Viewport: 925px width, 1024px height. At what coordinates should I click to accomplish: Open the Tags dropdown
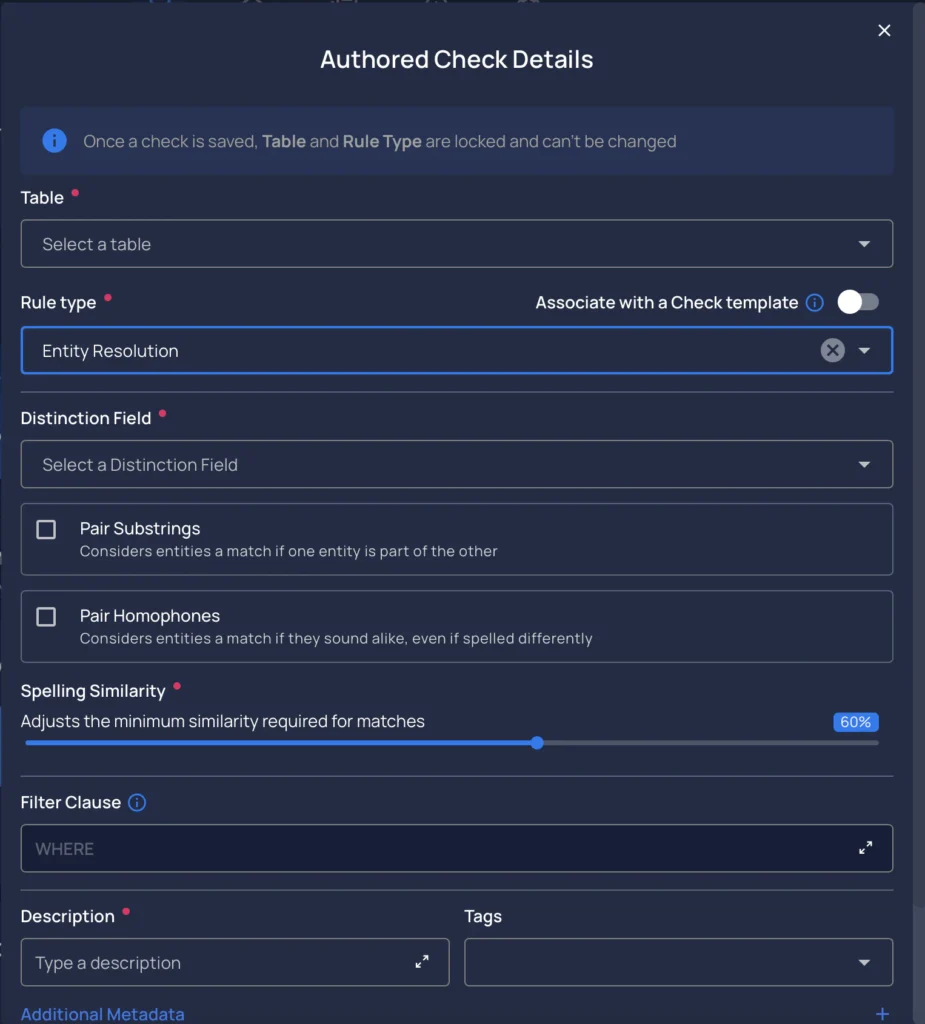[678, 962]
